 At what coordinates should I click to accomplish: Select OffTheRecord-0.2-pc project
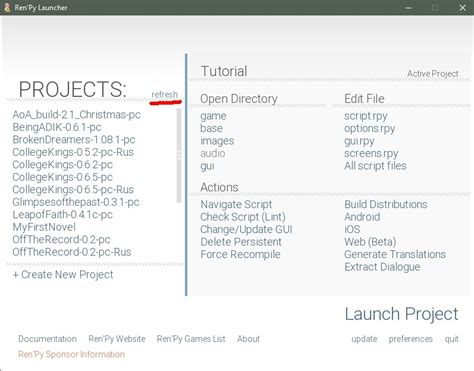pyautogui.click(x=61, y=240)
